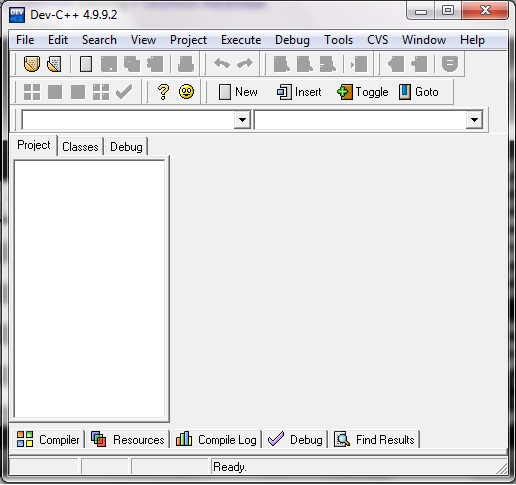Image resolution: width=516 pixels, height=485 pixels.
Task: Click the greyed-out Debug checkmark toolbar icon
Action: coord(124,92)
